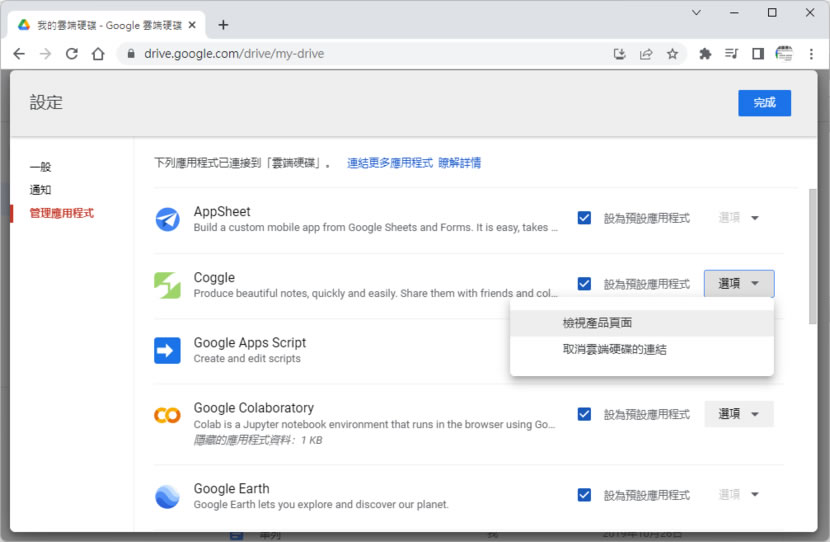Expand the 選項 dropdown for Google Colaboratory
The image size is (830, 542).
coord(738,414)
